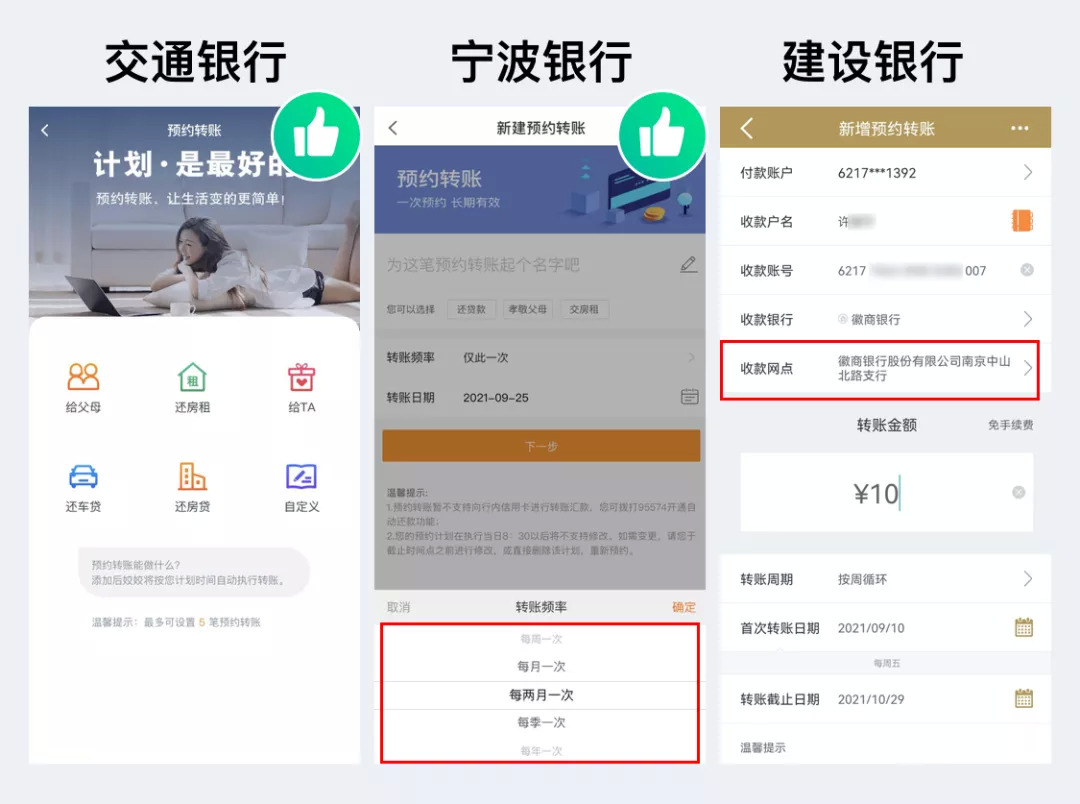The width and height of the screenshot is (1080, 804).
Task: Open the calendar icon next to 转账日期
Action: 689,397
